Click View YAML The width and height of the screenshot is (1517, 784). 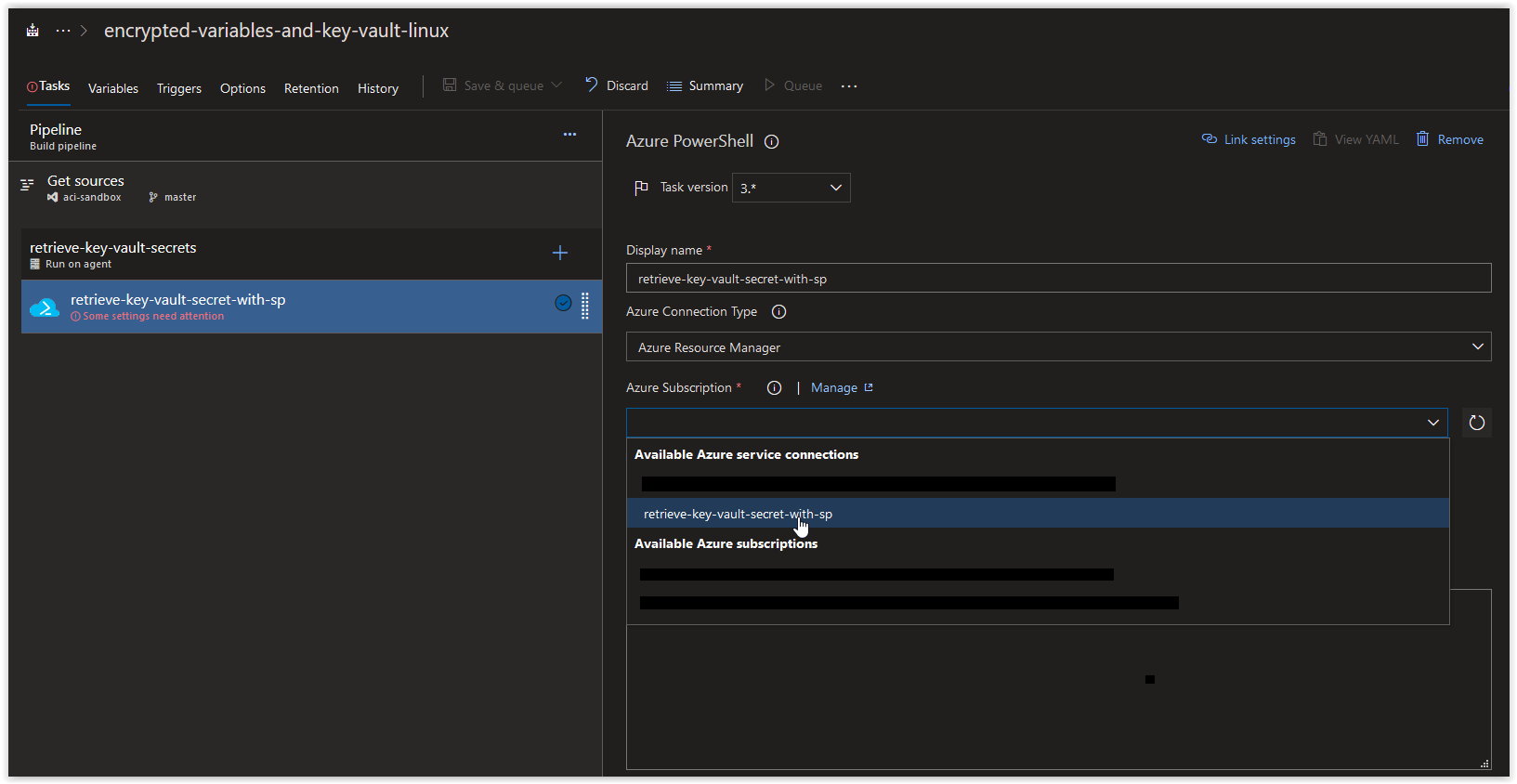click(x=1355, y=139)
